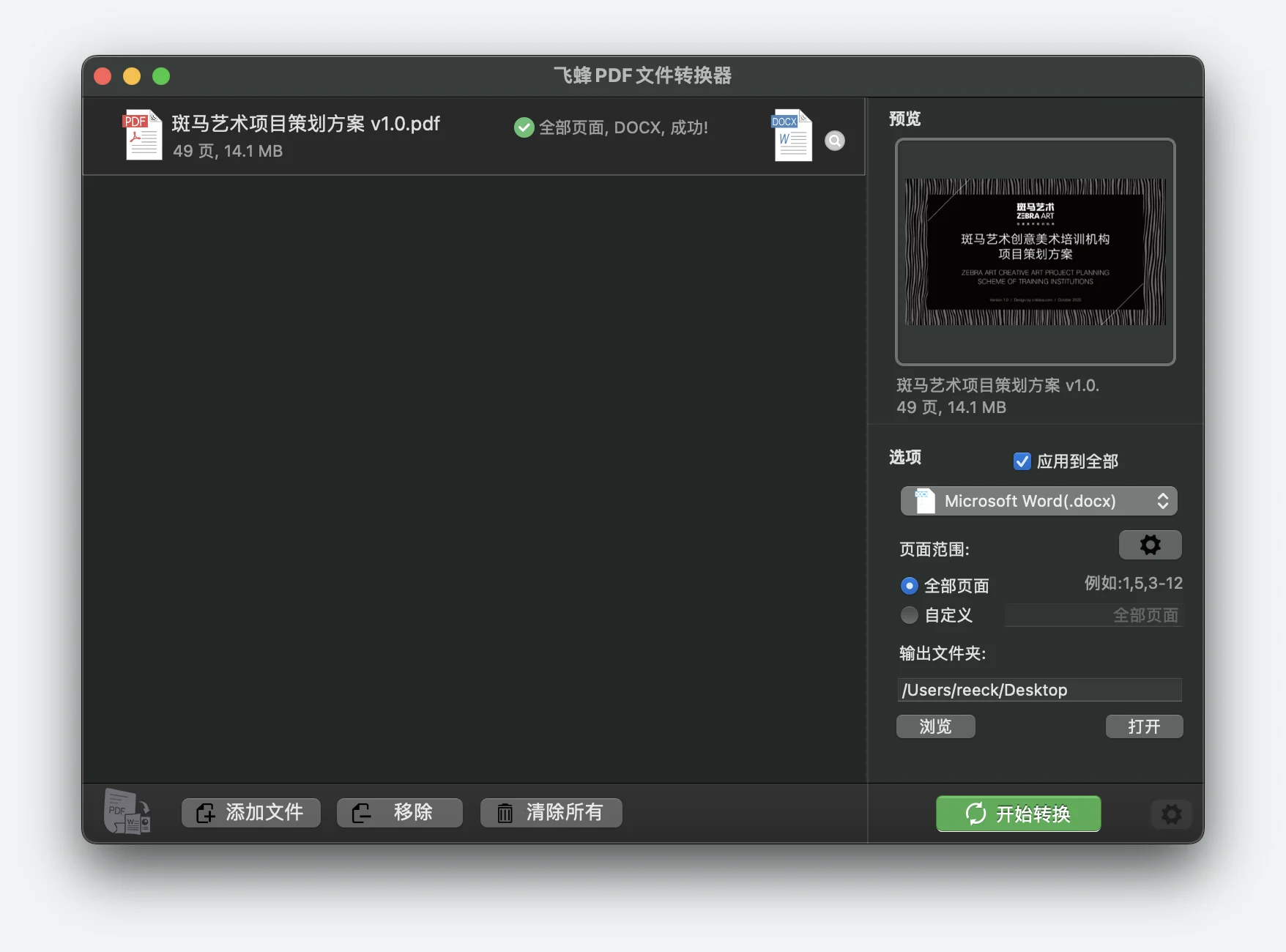Open page range gear settings

tap(1150, 545)
